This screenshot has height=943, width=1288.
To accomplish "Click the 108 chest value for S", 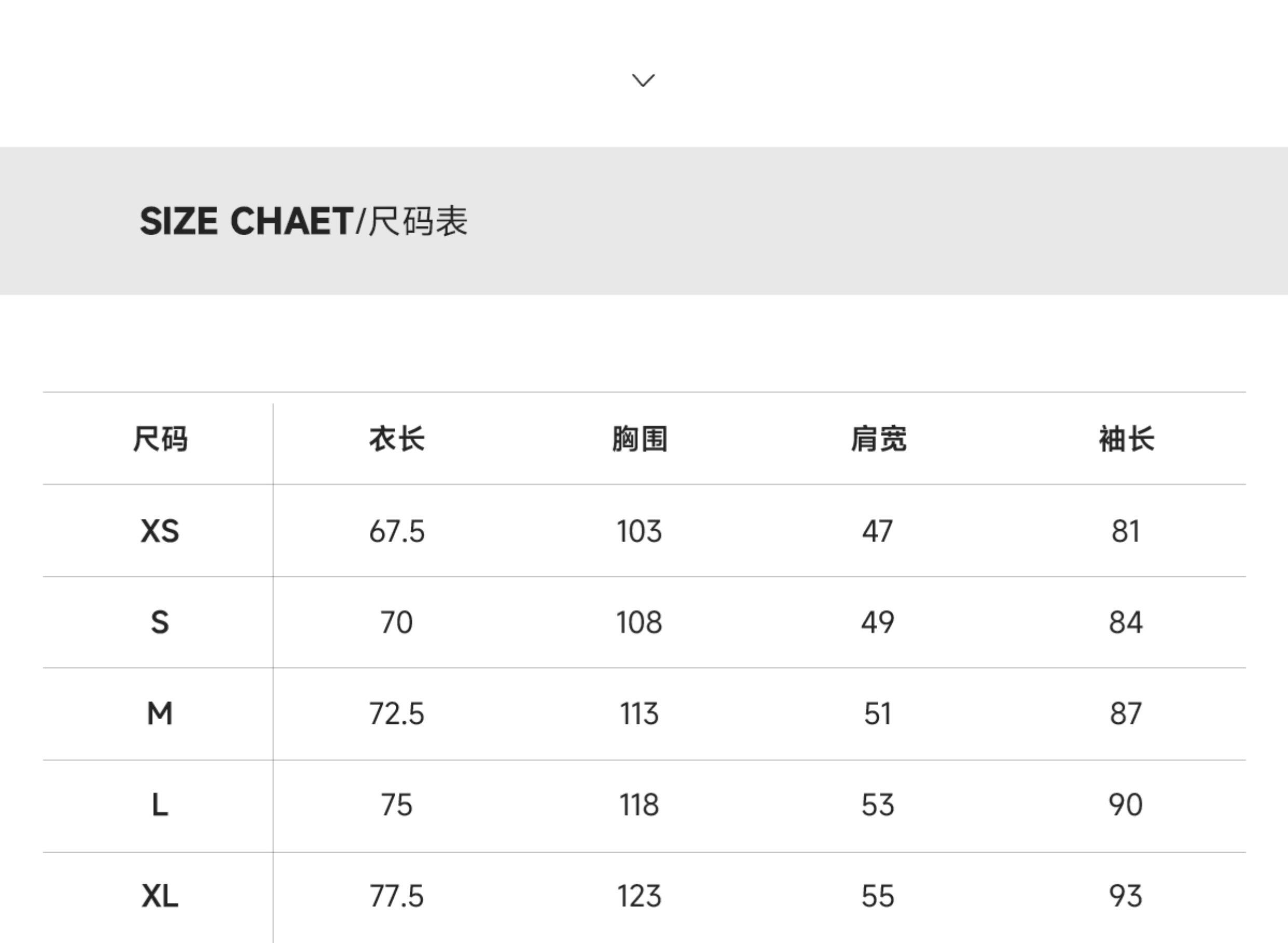I will click(639, 622).
